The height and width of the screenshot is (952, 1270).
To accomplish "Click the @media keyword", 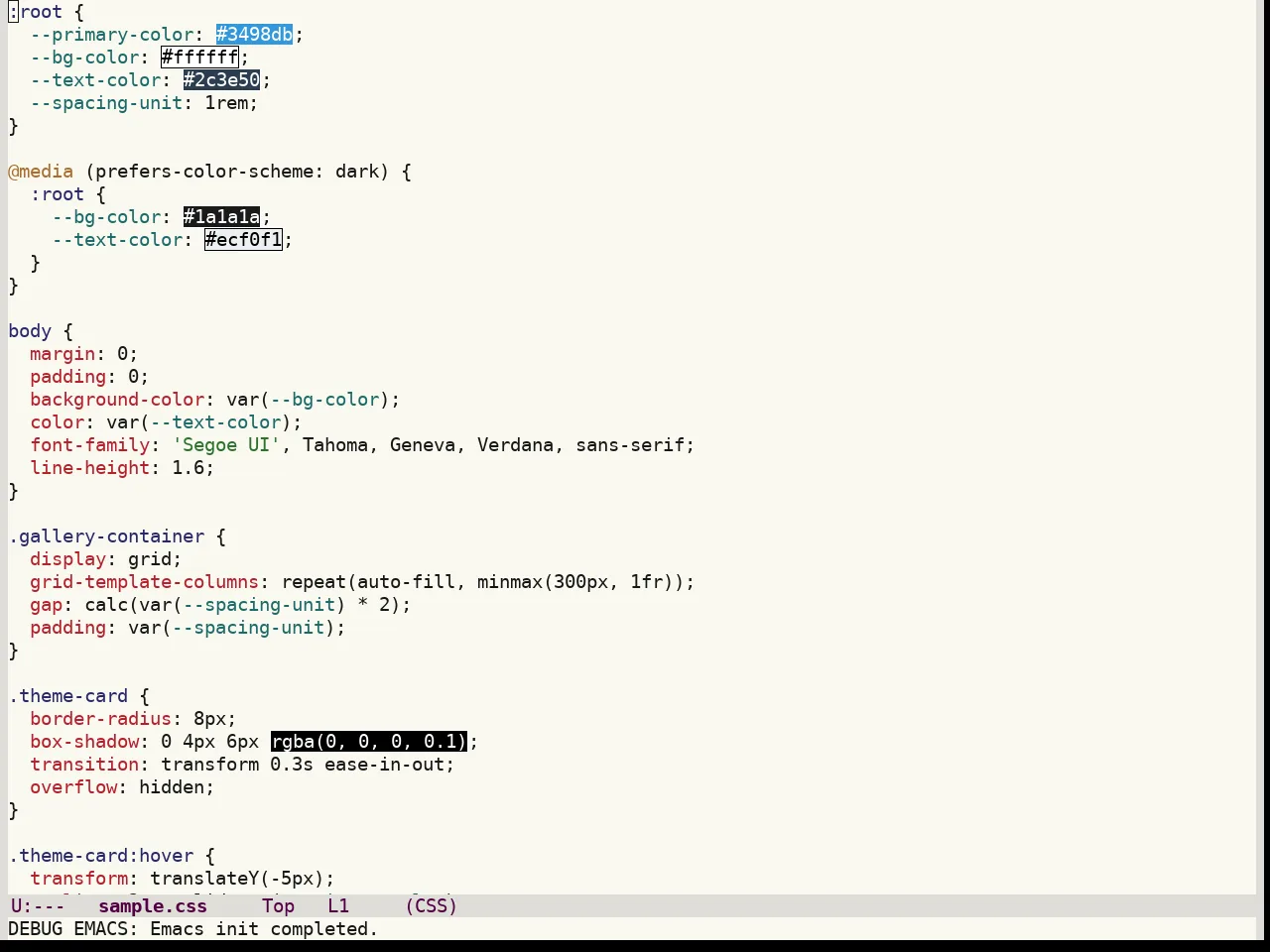I will [41, 172].
